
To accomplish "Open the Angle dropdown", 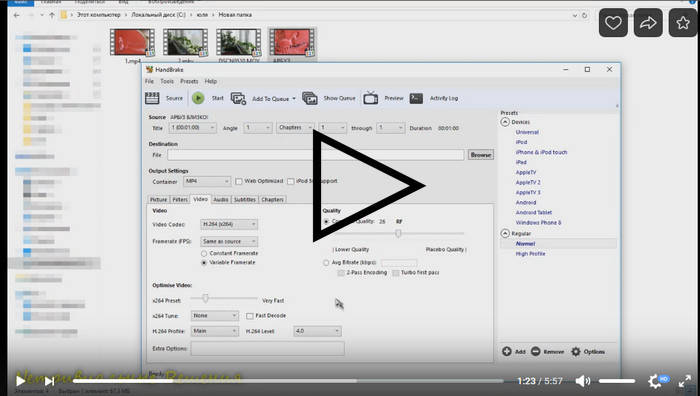I will point(258,128).
